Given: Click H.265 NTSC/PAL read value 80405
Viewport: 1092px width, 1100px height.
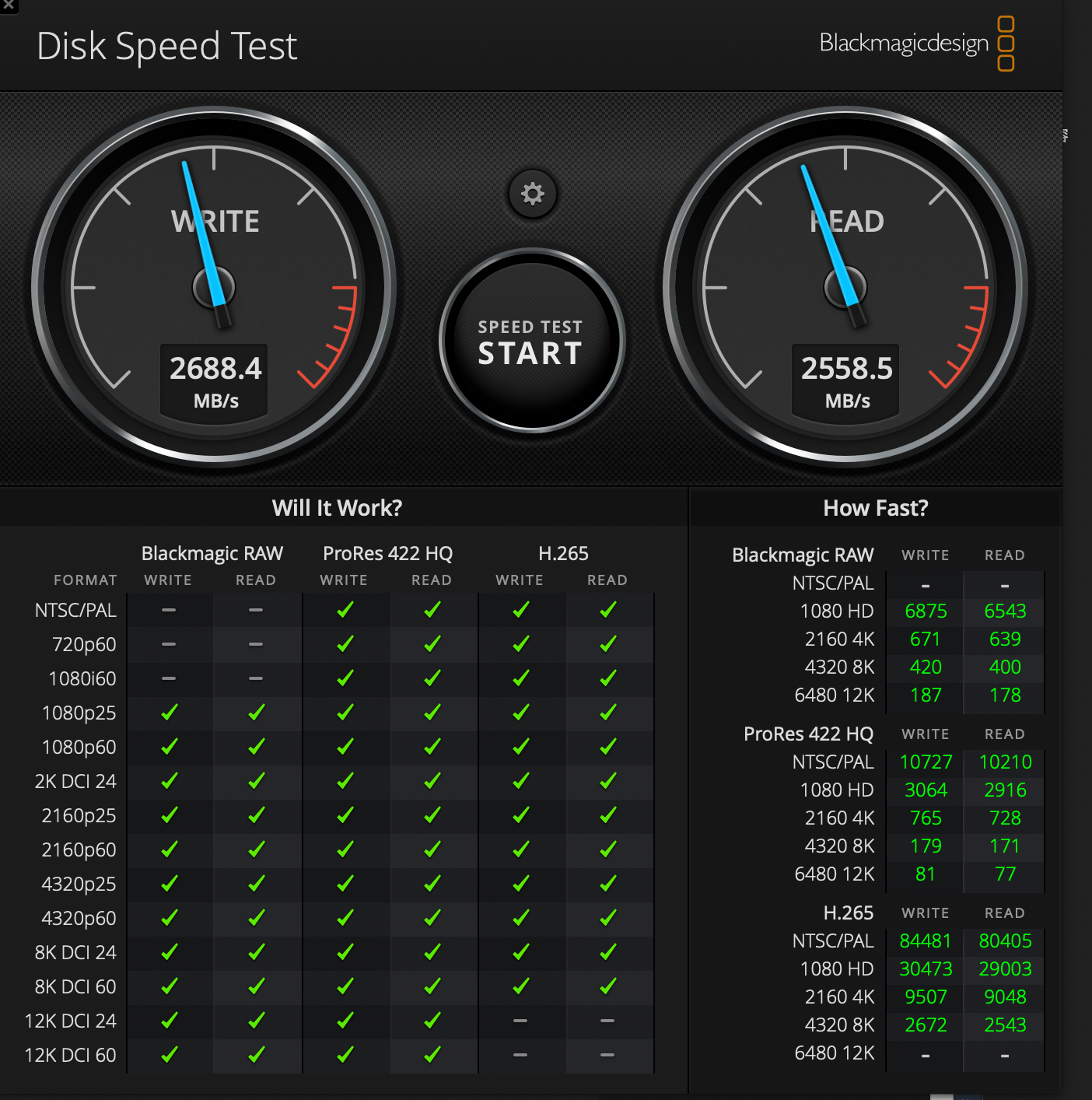Looking at the screenshot, I should tap(1005, 941).
